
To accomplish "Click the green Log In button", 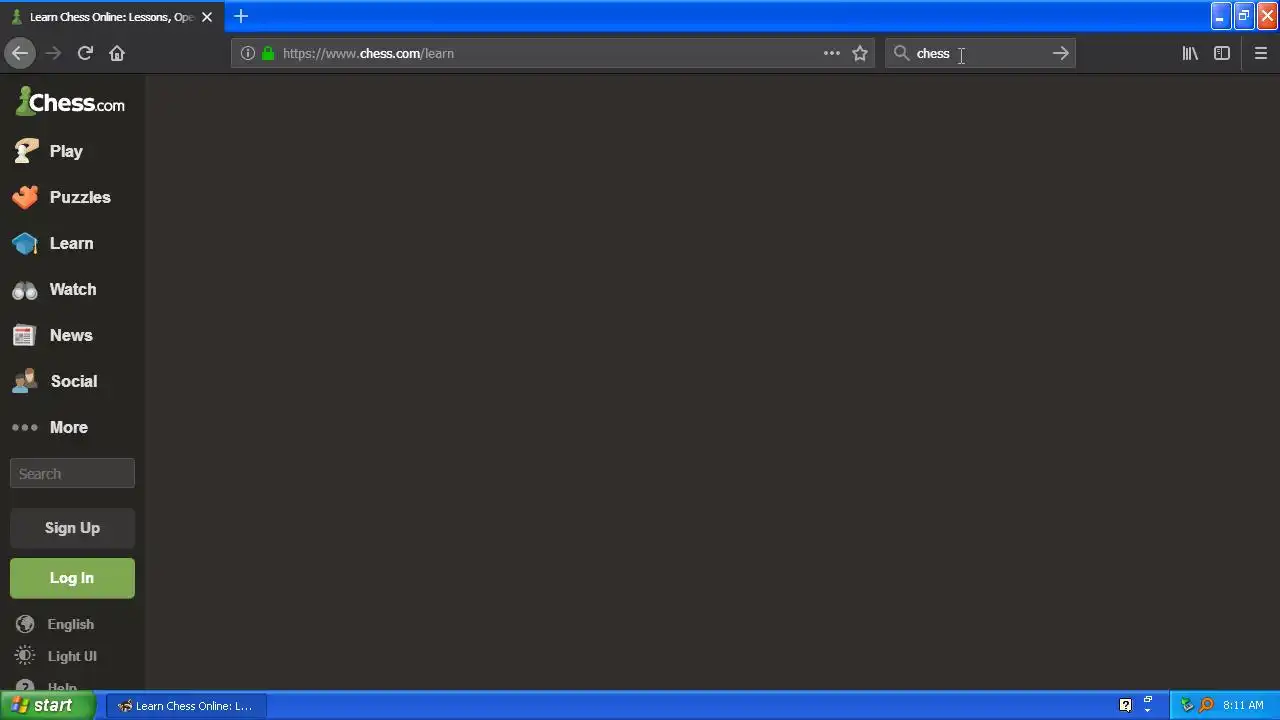I will (72, 578).
